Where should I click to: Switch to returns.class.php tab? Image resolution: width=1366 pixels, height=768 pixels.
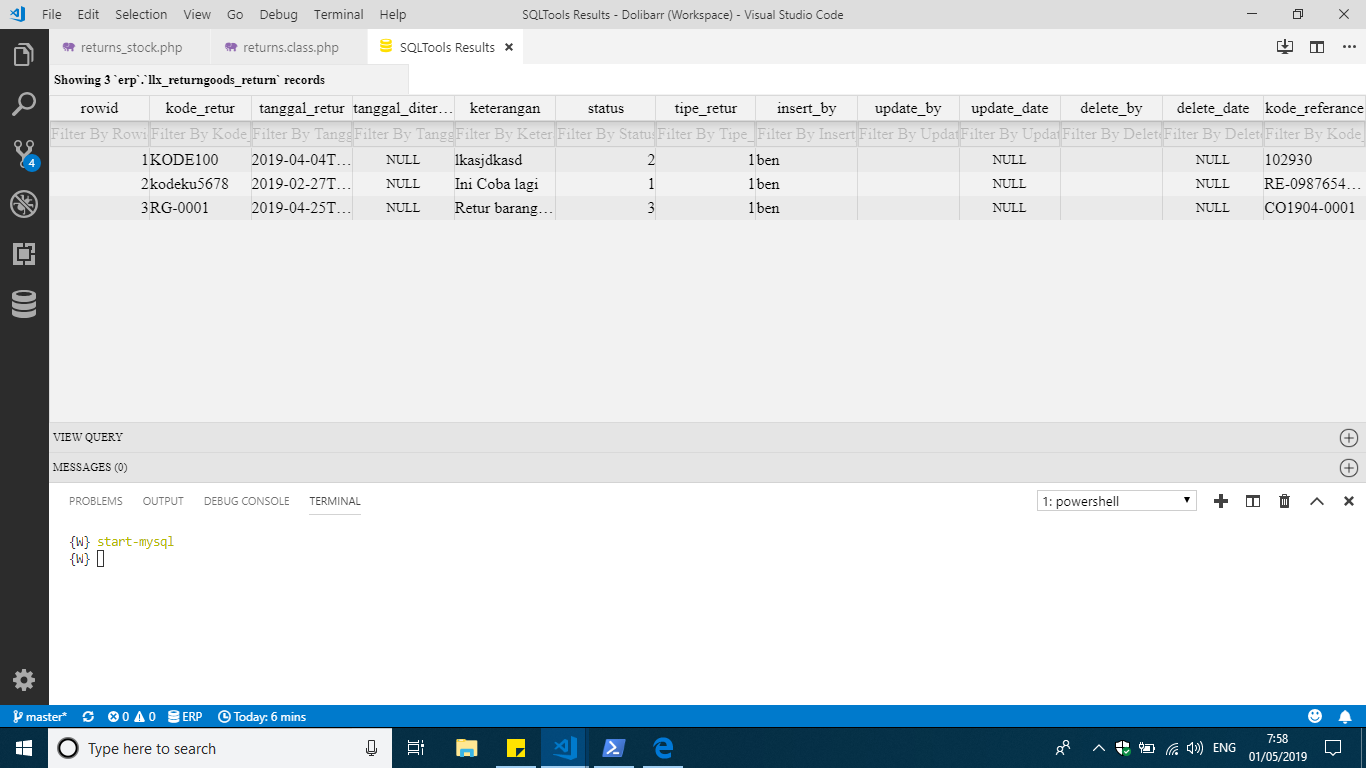pyautogui.click(x=289, y=47)
